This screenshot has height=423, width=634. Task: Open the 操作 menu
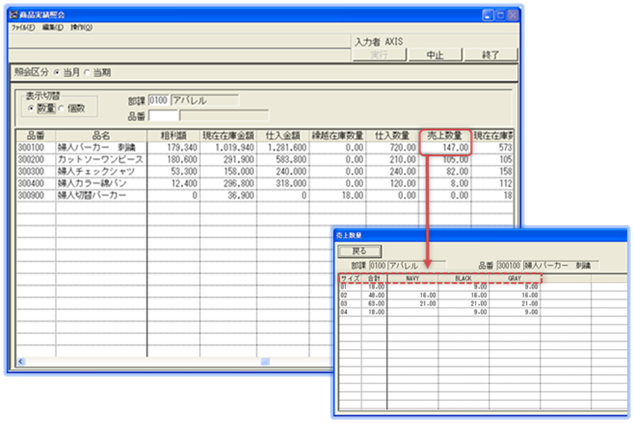tap(83, 28)
